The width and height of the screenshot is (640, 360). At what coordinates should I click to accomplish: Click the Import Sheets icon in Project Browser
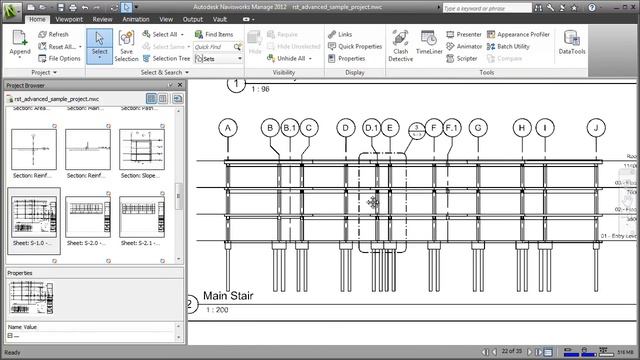[178, 99]
